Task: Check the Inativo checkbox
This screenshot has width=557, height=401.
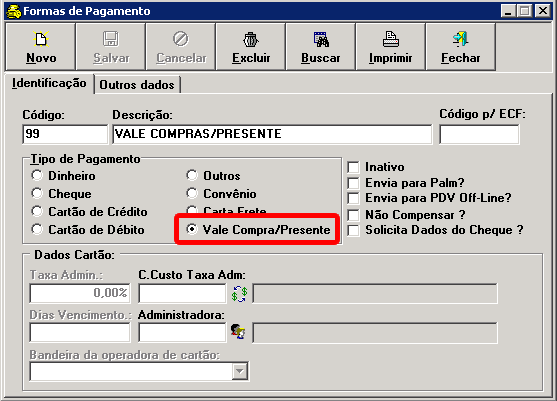Action: click(x=353, y=167)
